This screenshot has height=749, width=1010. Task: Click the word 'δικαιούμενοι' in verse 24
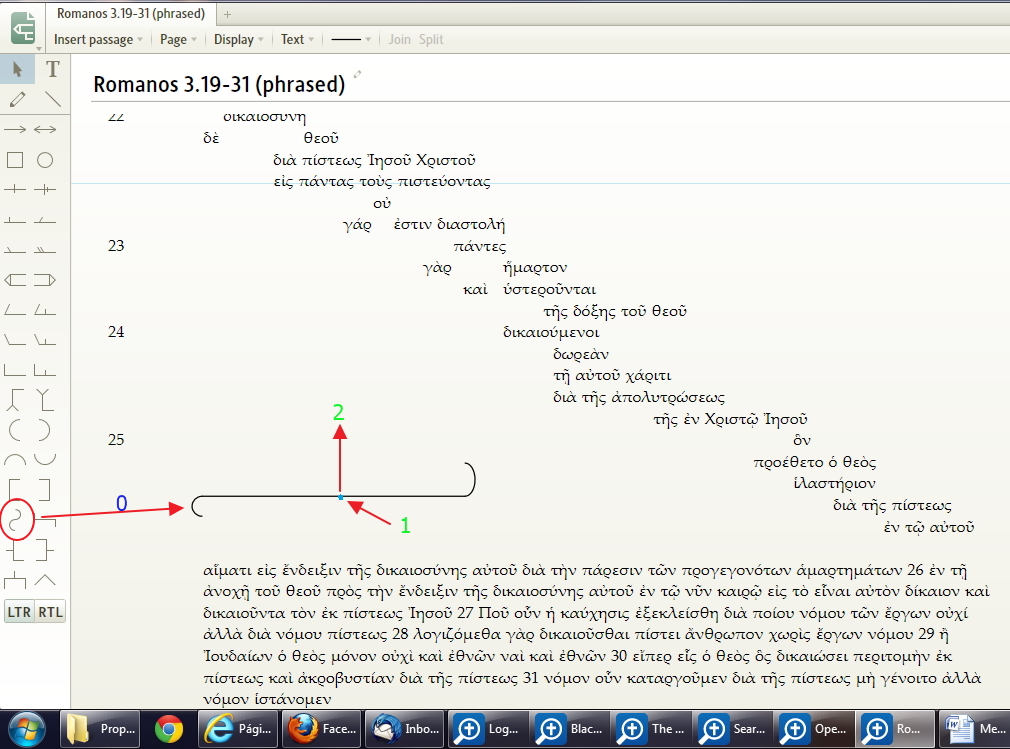click(551, 332)
